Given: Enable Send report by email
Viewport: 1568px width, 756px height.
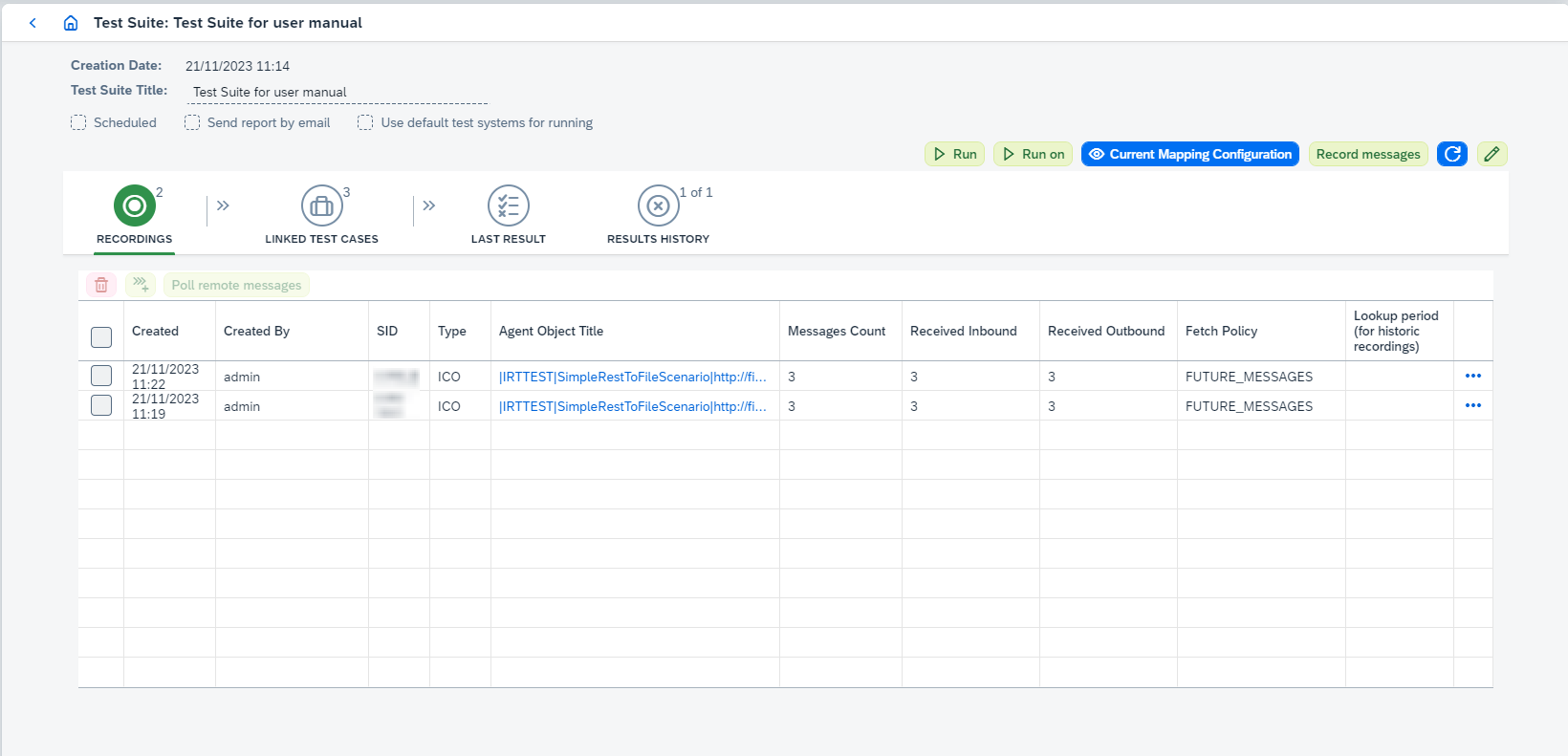Looking at the screenshot, I should click(x=192, y=122).
